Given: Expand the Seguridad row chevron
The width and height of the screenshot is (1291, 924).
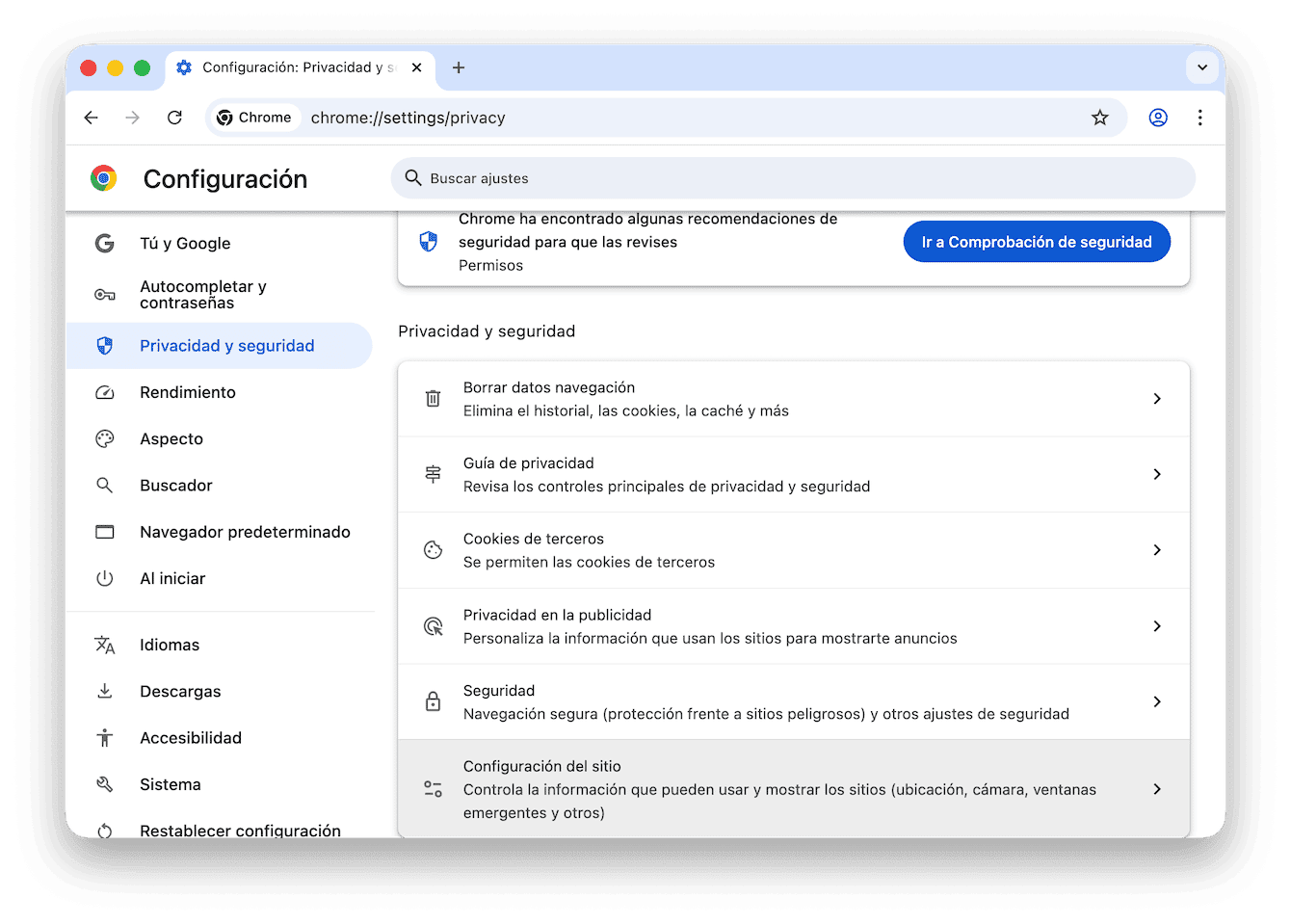Looking at the screenshot, I should [1157, 701].
